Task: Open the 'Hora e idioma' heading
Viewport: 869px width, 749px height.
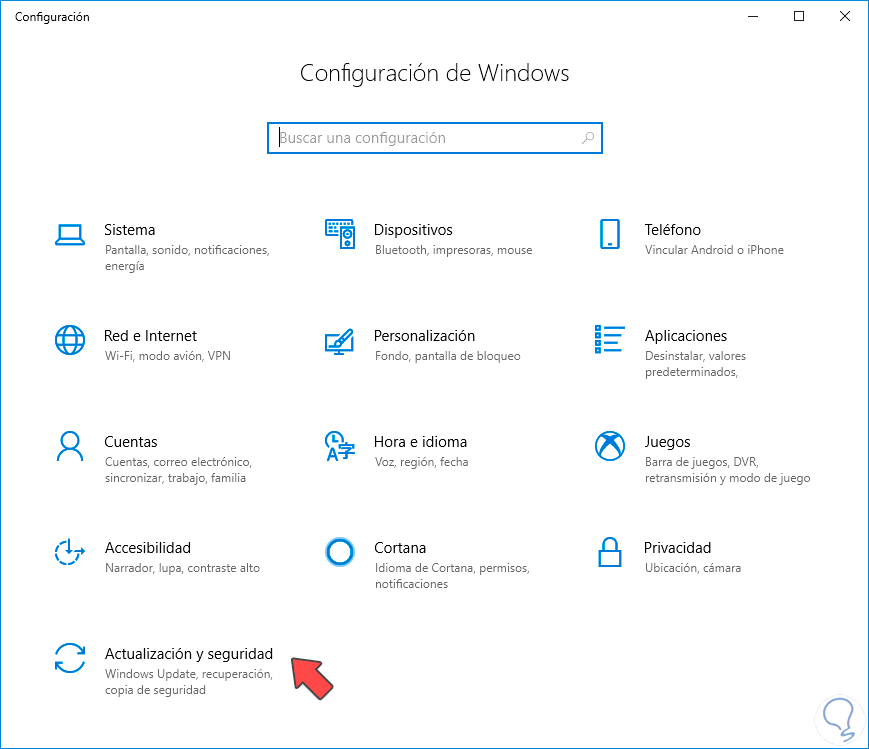Action: (420, 442)
